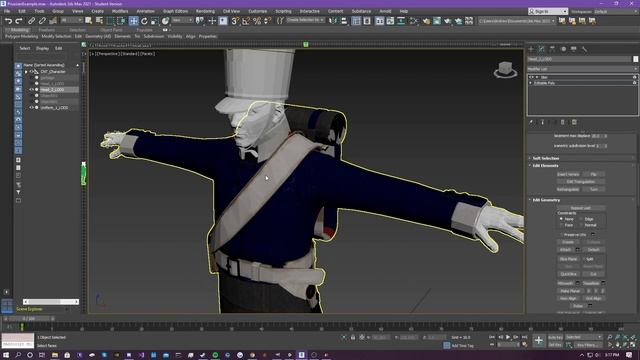Click the Undo arrow icon

(x=8, y=21)
